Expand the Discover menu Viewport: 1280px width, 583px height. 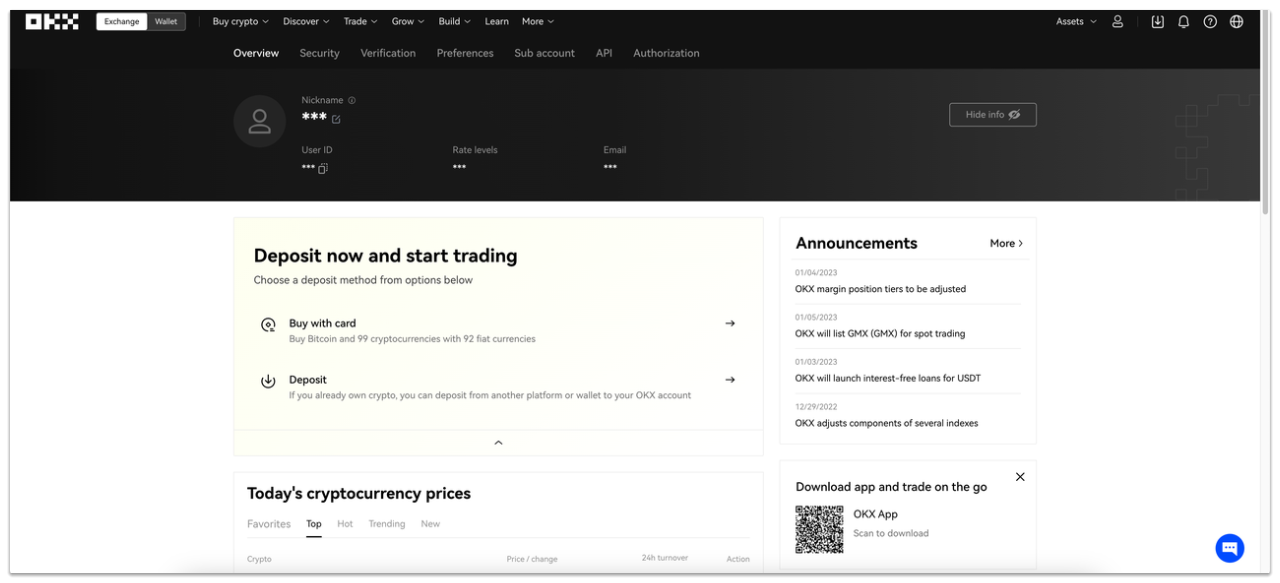click(x=306, y=22)
